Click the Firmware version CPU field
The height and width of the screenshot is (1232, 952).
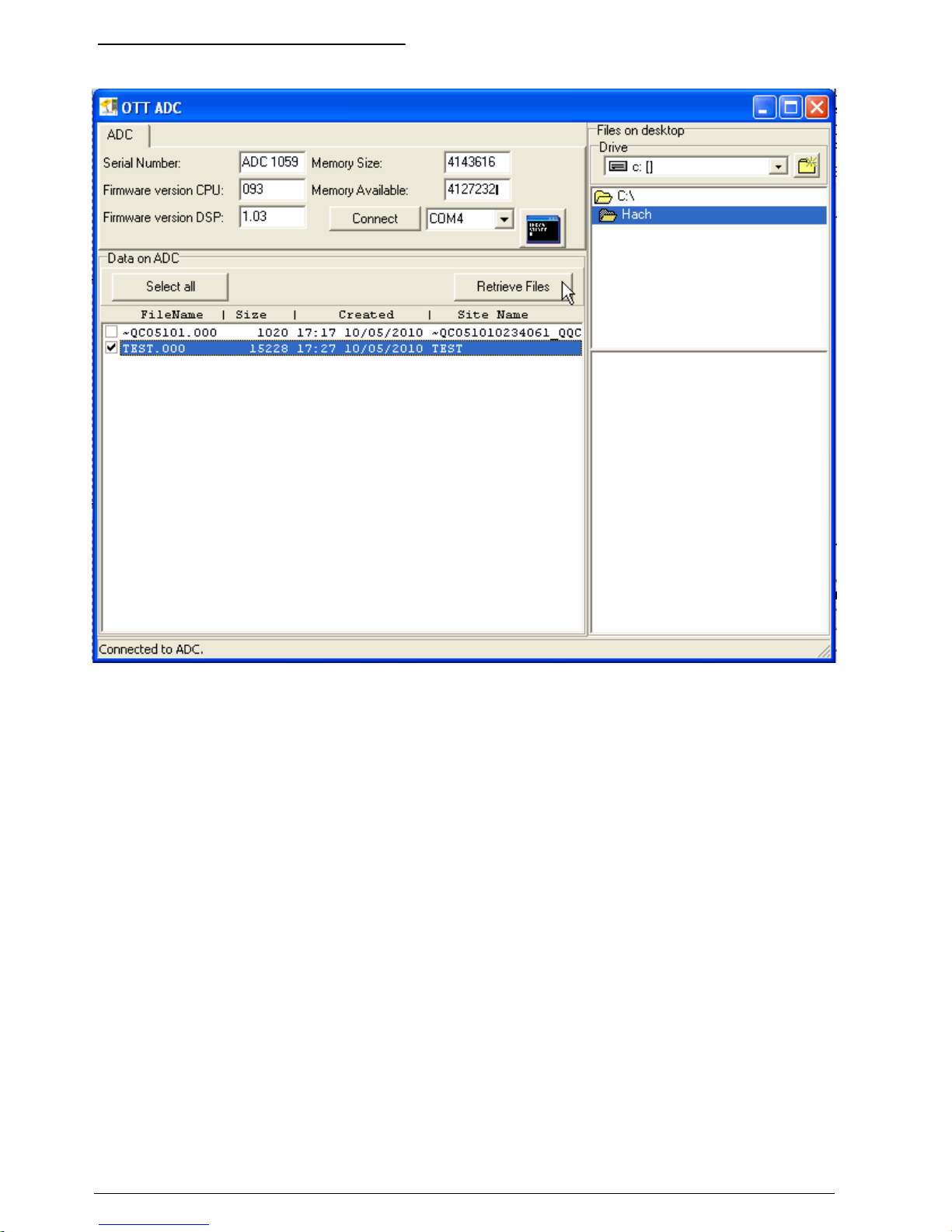pyautogui.click(x=272, y=189)
